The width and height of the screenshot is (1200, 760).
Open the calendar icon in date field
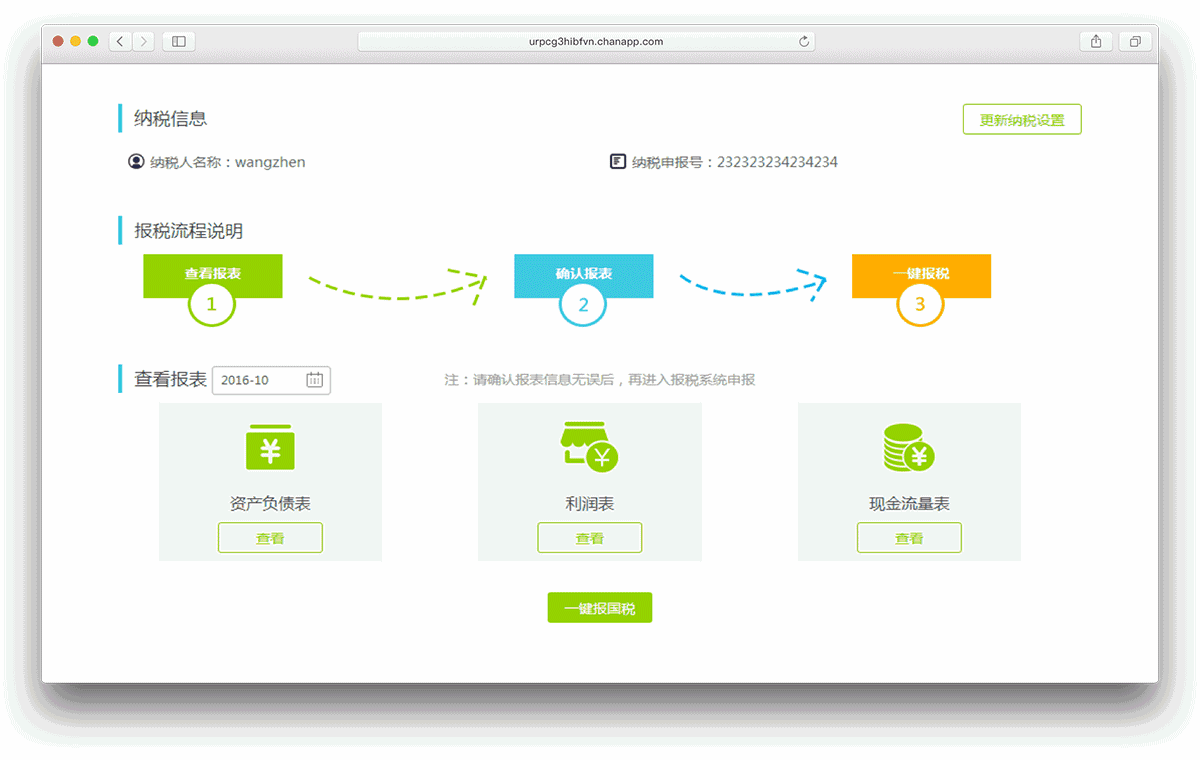point(314,380)
